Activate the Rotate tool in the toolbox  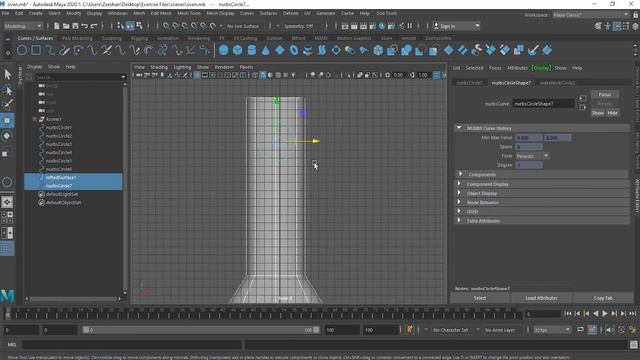pyautogui.click(x=7, y=136)
